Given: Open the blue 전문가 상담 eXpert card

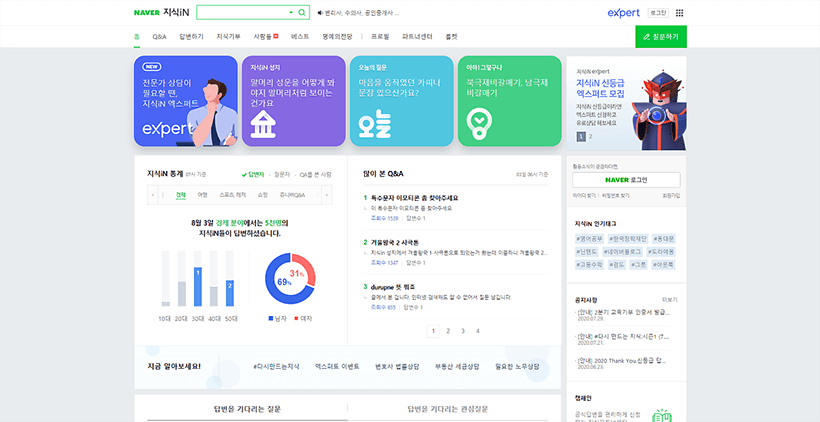Looking at the screenshot, I should pyautogui.click(x=186, y=101).
